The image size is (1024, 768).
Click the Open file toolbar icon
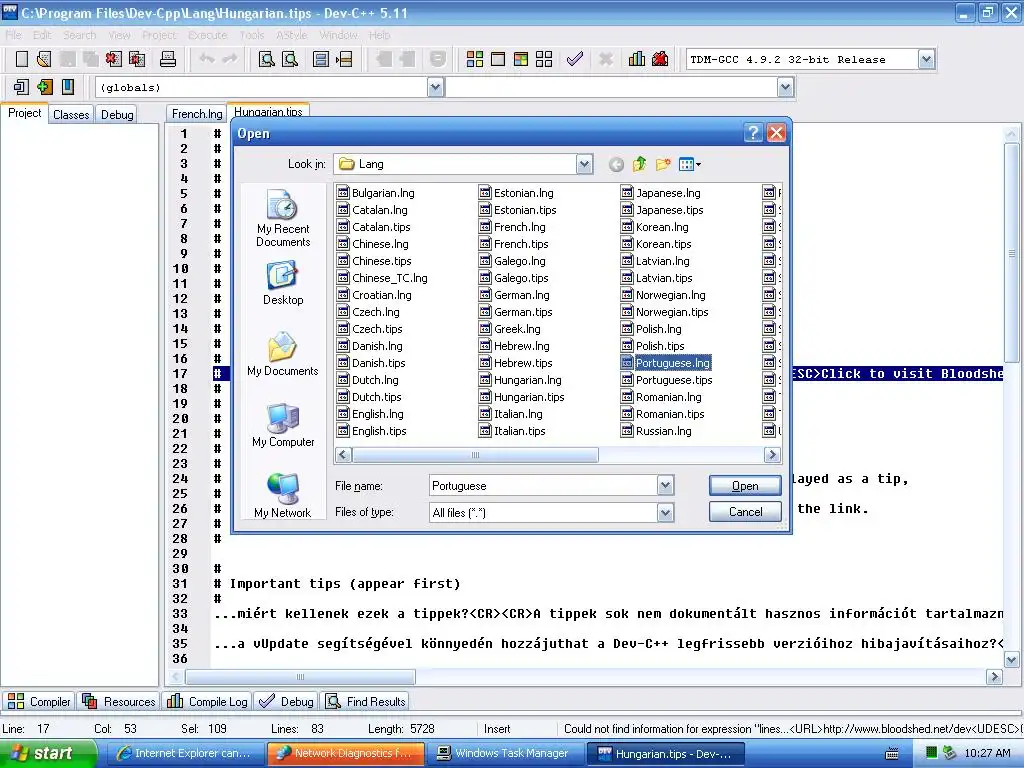point(44,59)
